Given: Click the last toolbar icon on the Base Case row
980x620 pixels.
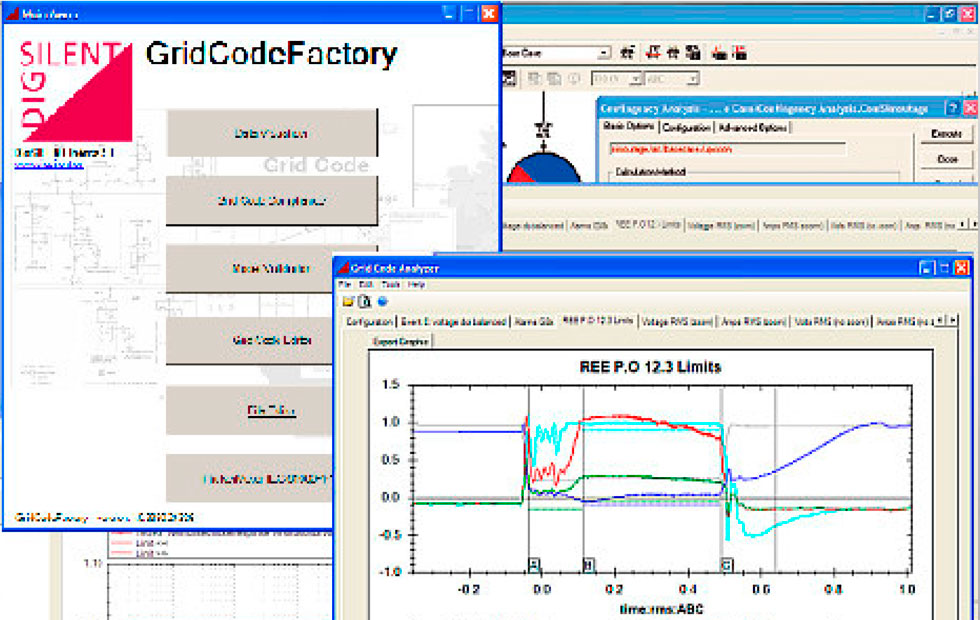Looking at the screenshot, I should click(x=739, y=53).
